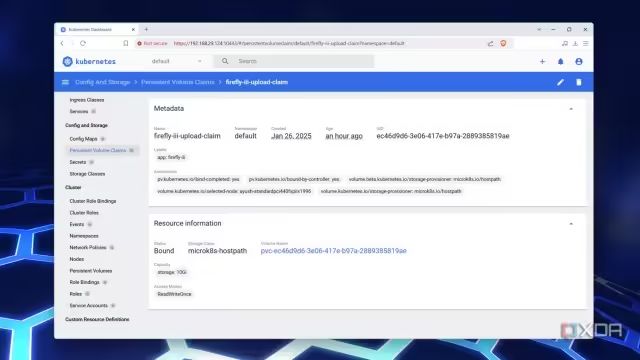Open Cluster Role Bindings in sidebar
This screenshot has width=640, height=360.
coord(93,201)
